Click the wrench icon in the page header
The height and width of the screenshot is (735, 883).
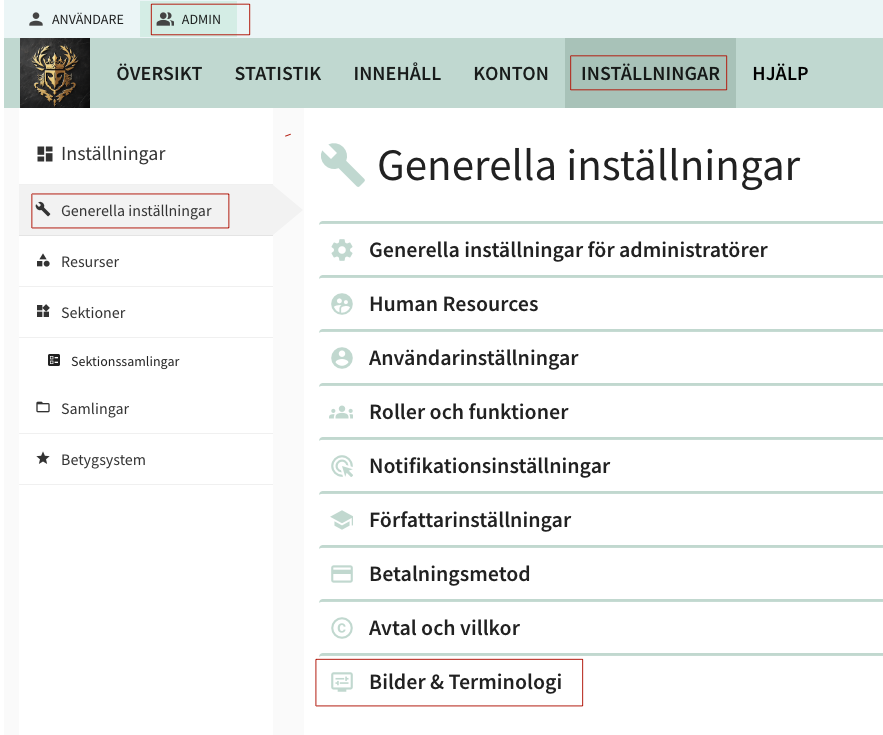[343, 166]
